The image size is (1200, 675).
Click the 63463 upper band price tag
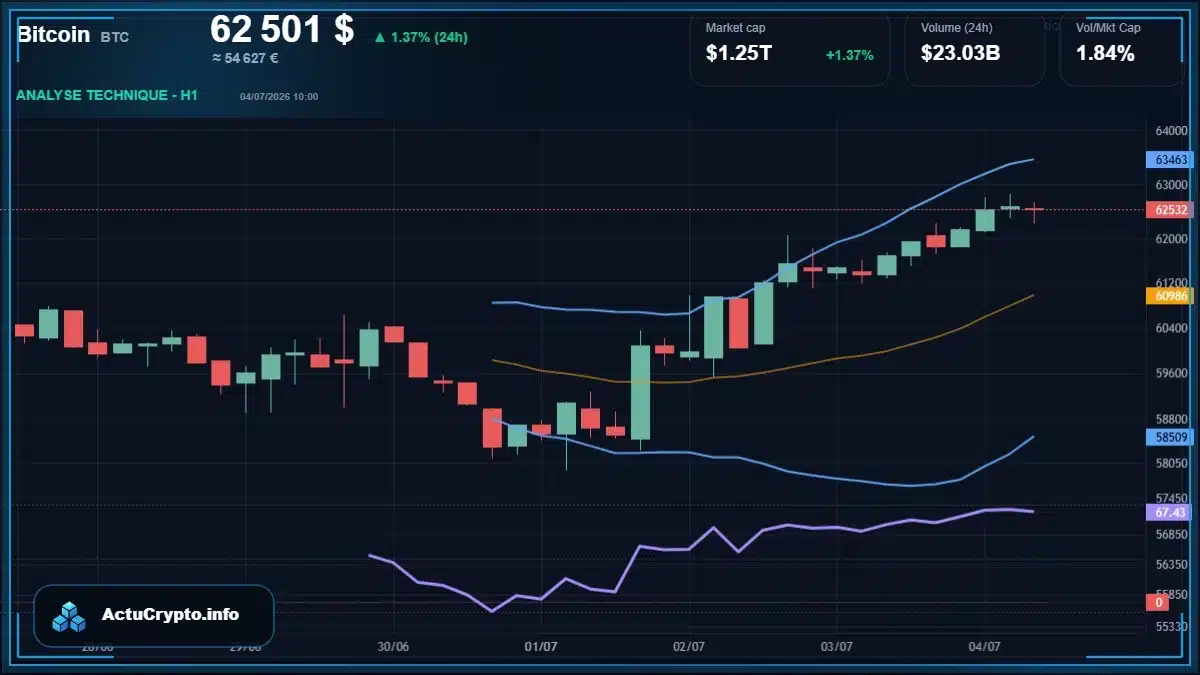tap(1170, 160)
